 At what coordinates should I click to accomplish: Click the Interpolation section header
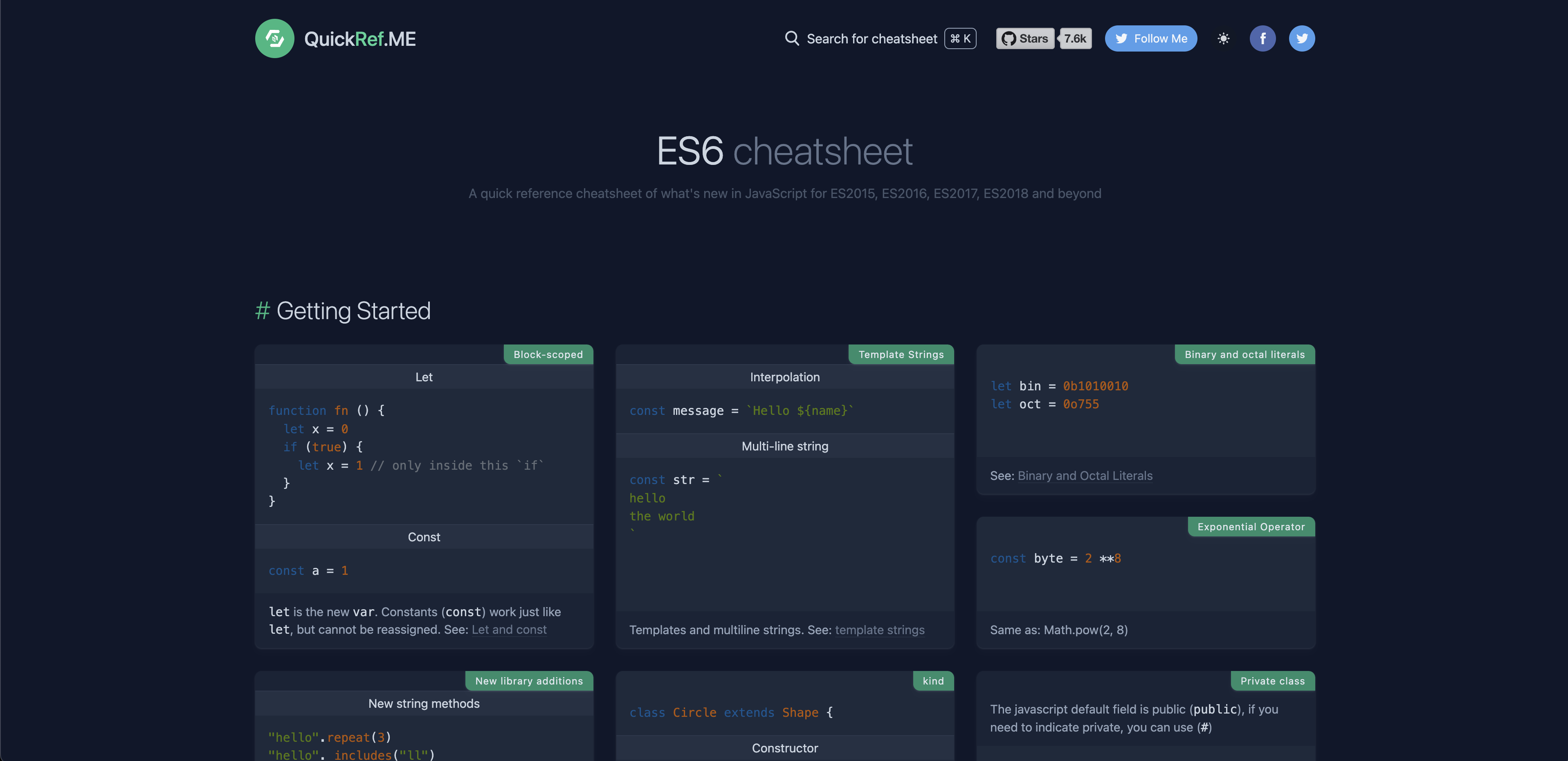[784, 377]
